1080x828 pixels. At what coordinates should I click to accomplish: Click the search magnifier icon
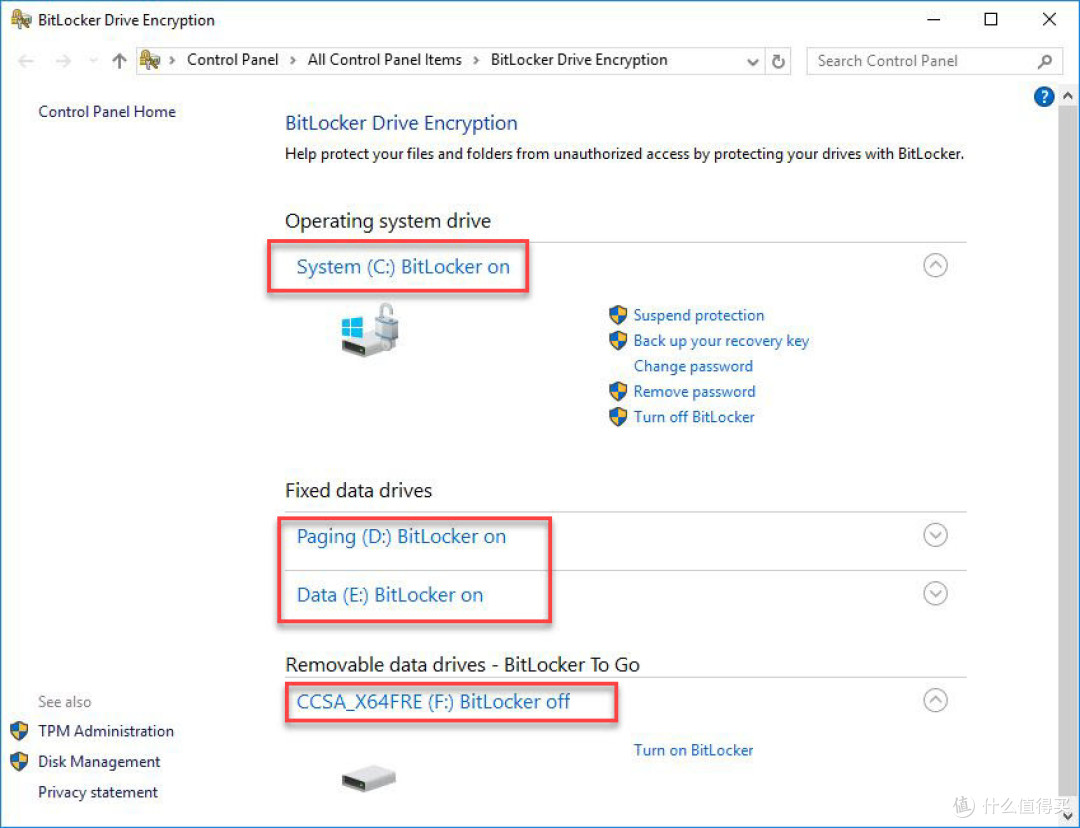[1044, 61]
